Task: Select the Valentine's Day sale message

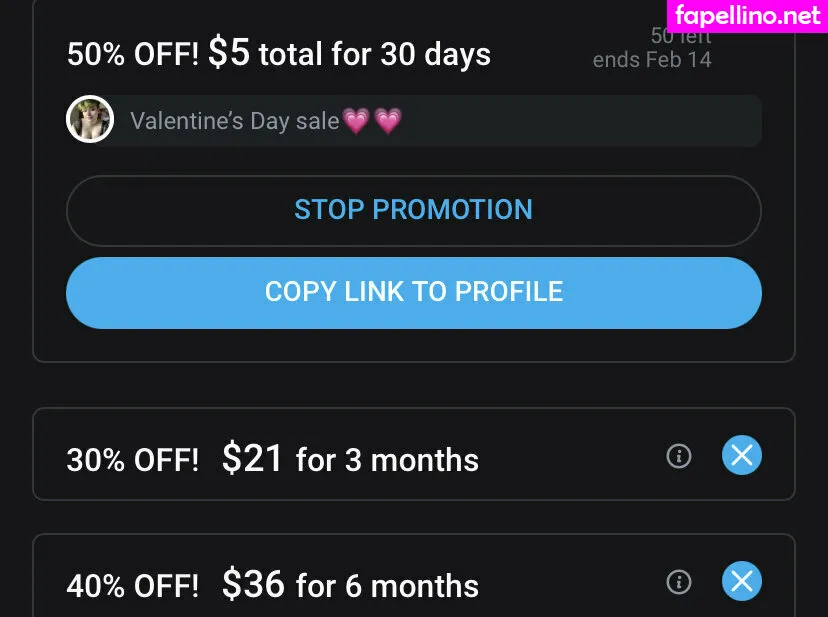Action: pyautogui.click(x=234, y=121)
